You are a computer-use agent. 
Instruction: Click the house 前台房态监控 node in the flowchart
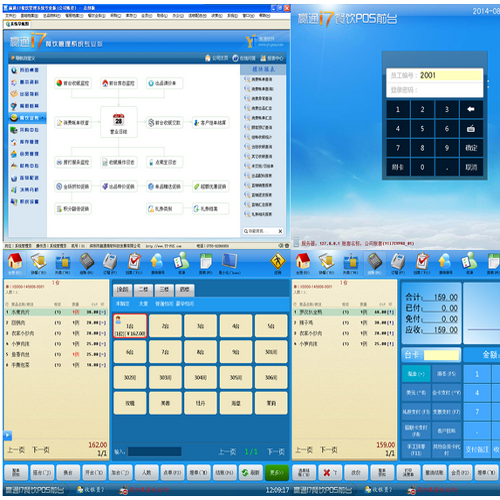(119, 83)
